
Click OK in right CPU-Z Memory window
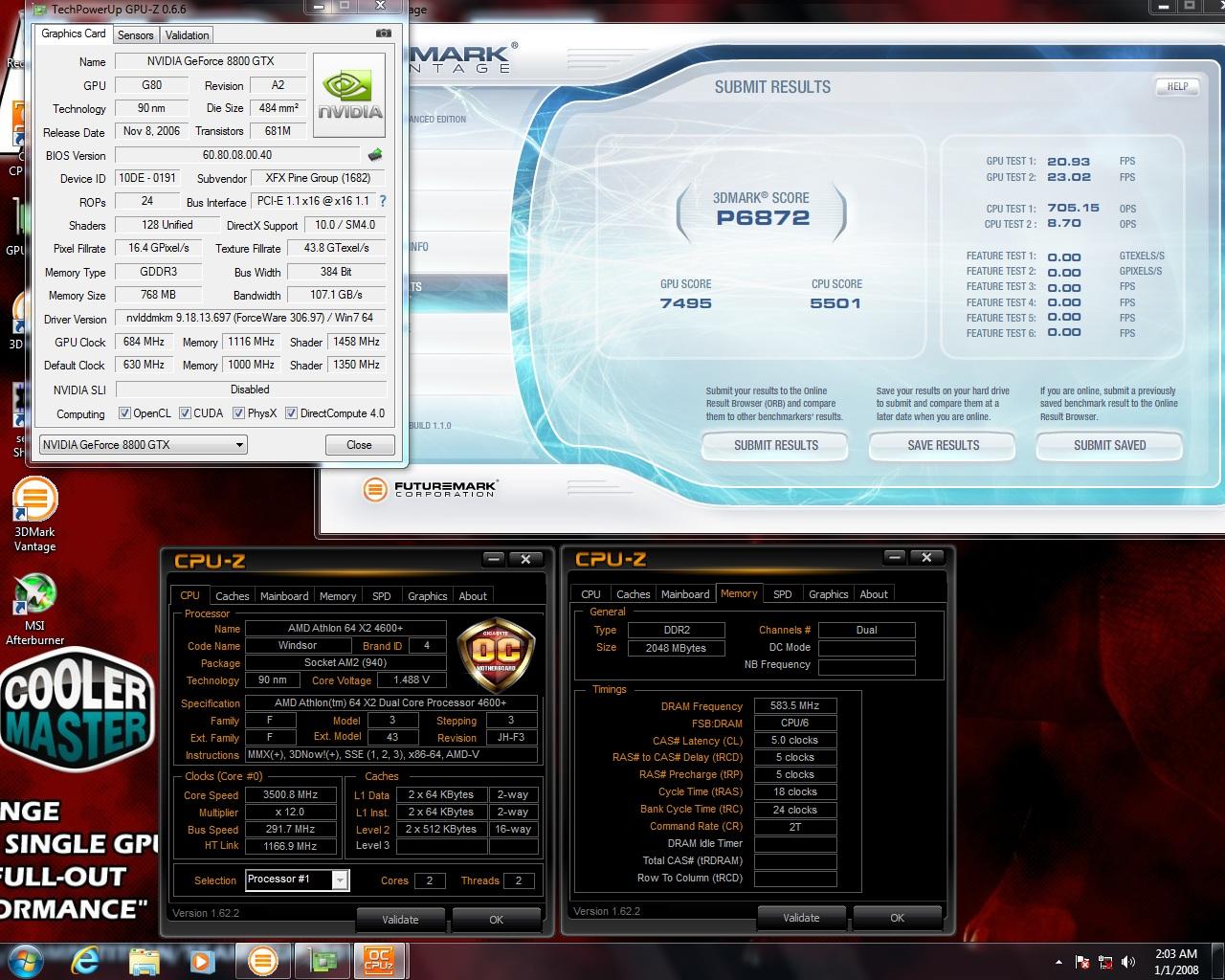[897, 917]
